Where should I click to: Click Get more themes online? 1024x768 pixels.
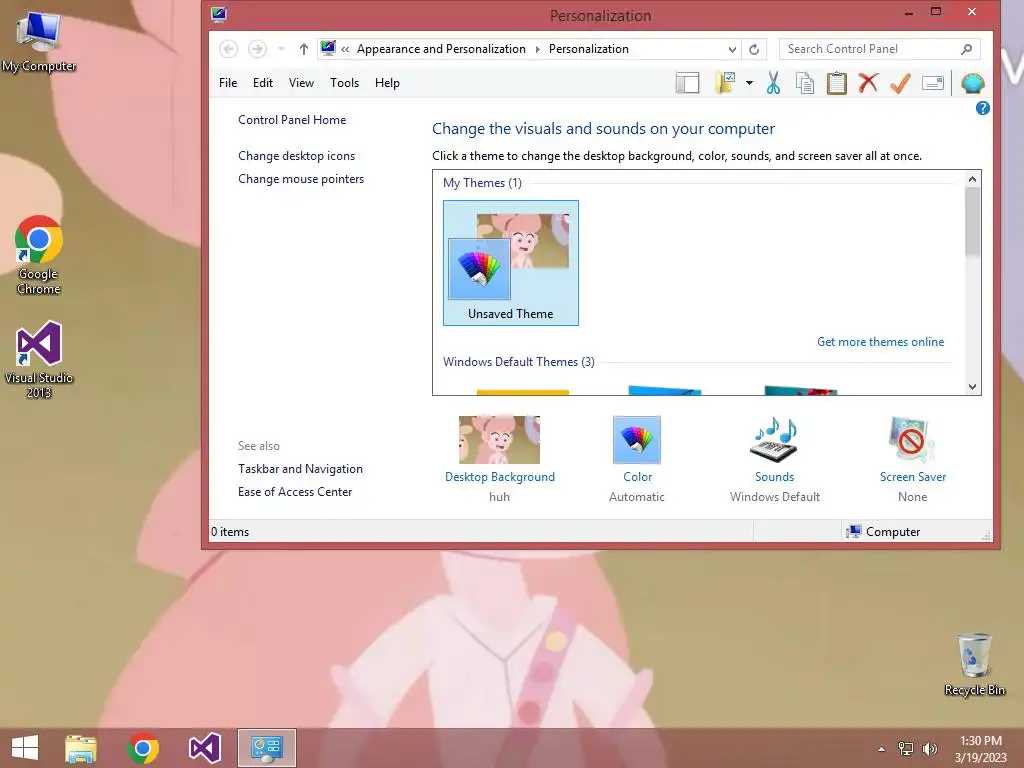pos(880,342)
